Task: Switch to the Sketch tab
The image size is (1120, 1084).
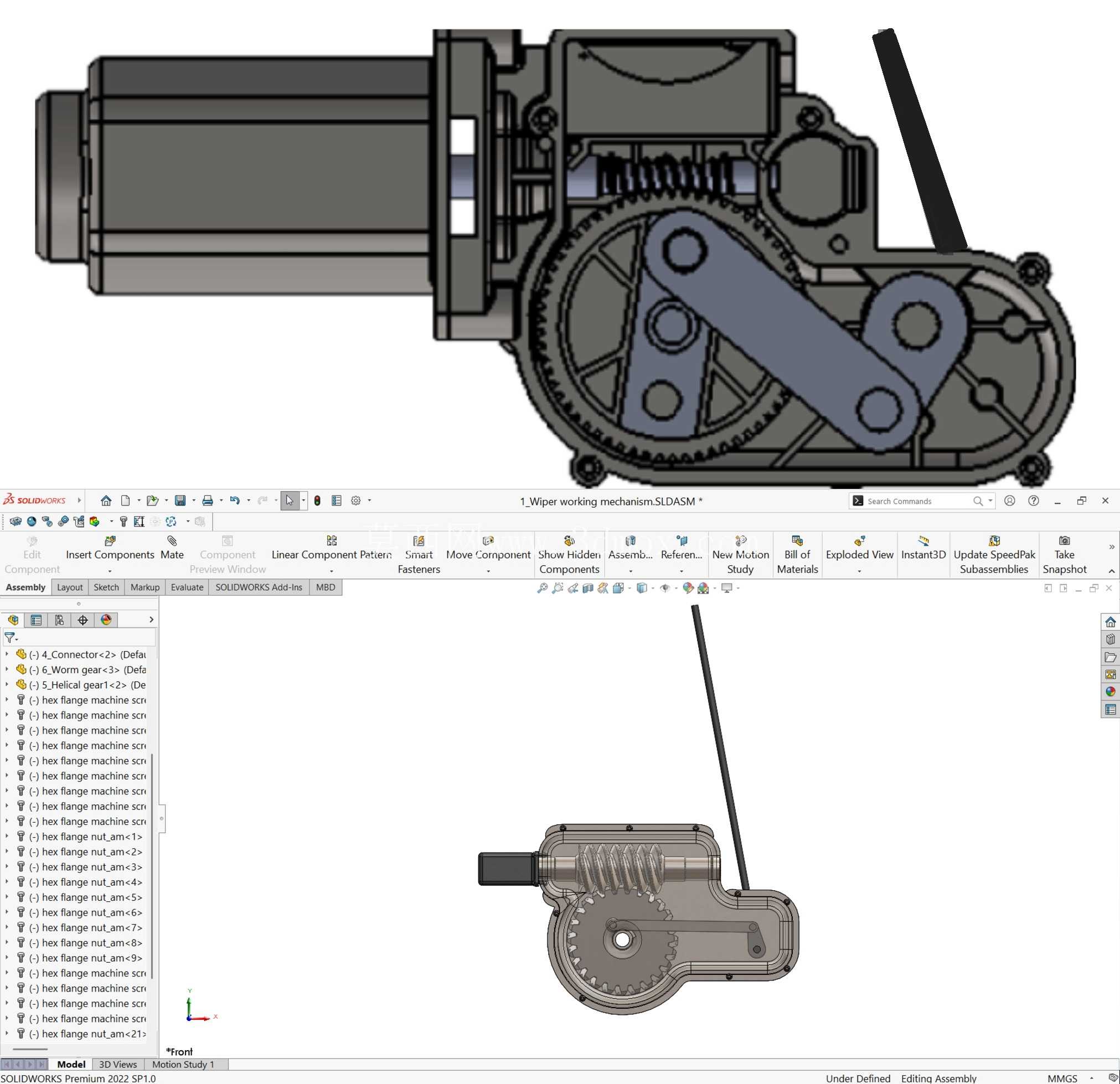Action: (106, 587)
